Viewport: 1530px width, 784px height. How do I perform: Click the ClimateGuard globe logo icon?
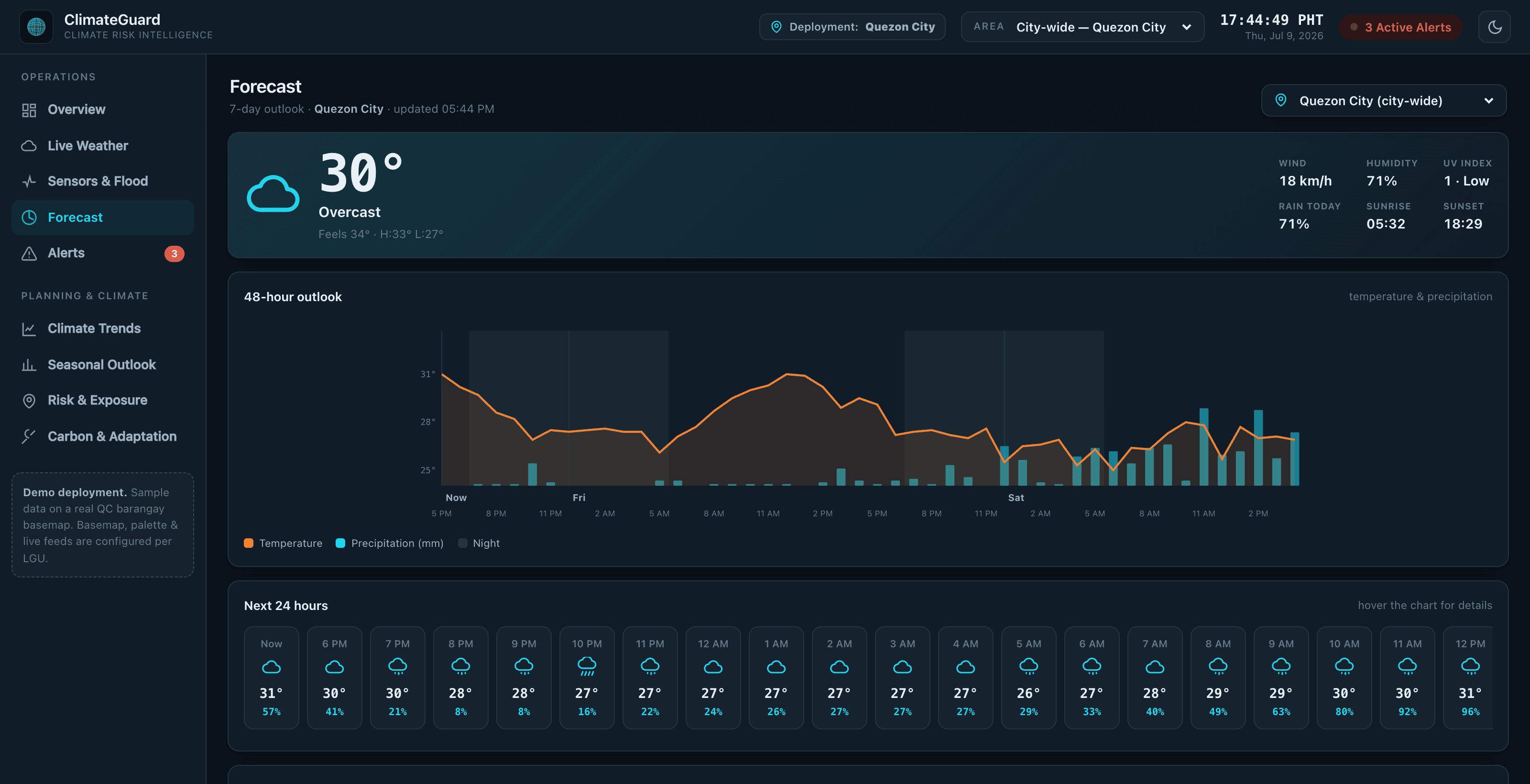pyautogui.click(x=36, y=27)
